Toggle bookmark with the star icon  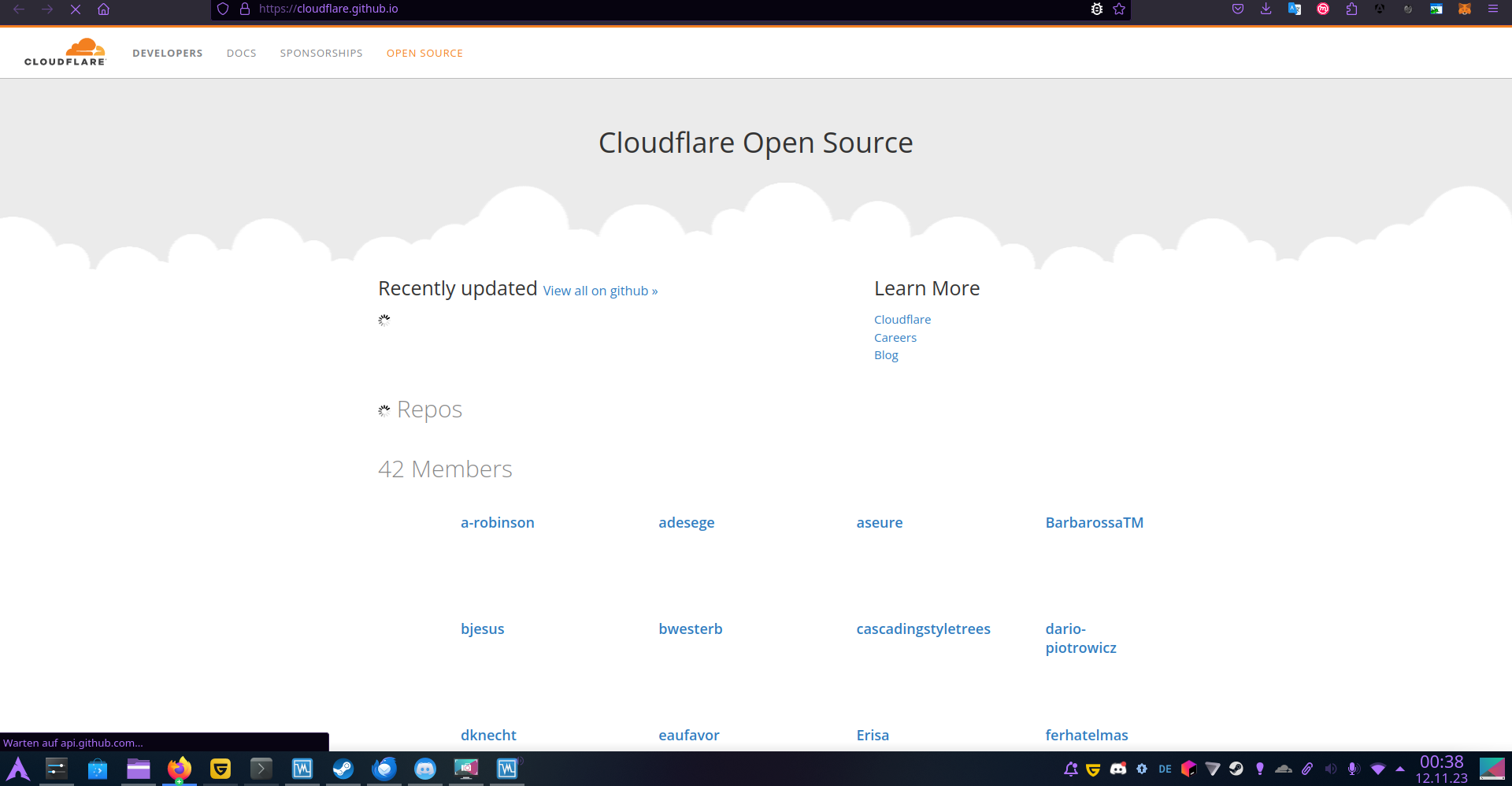[1119, 9]
